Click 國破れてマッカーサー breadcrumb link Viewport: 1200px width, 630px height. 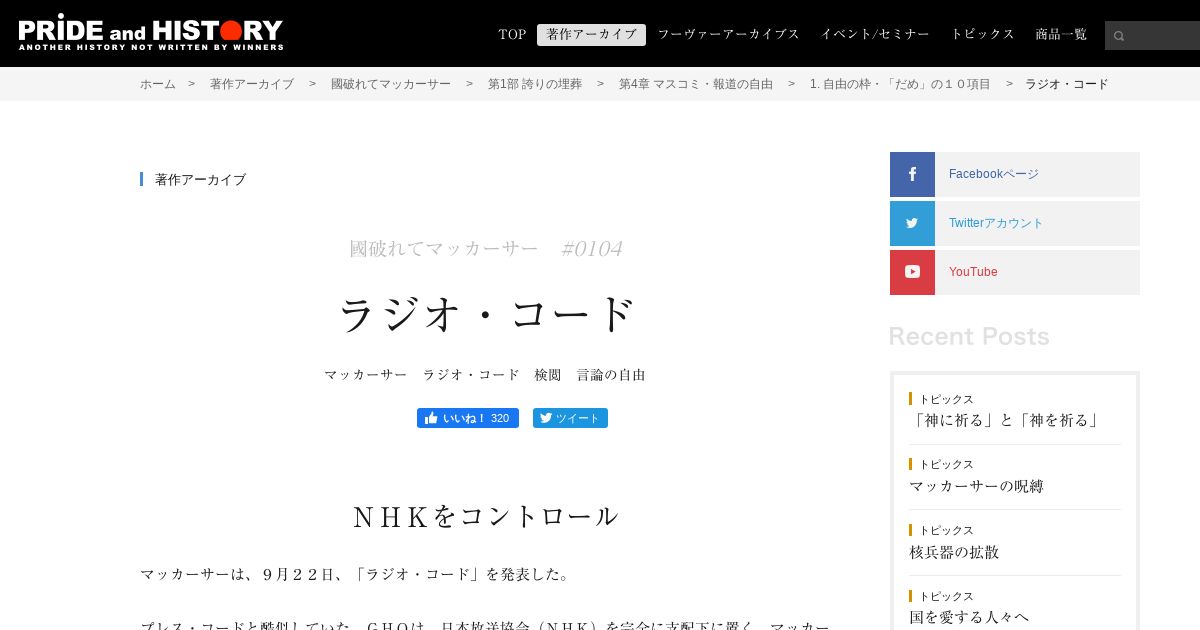pyautogui.click(x=391, y=84)
